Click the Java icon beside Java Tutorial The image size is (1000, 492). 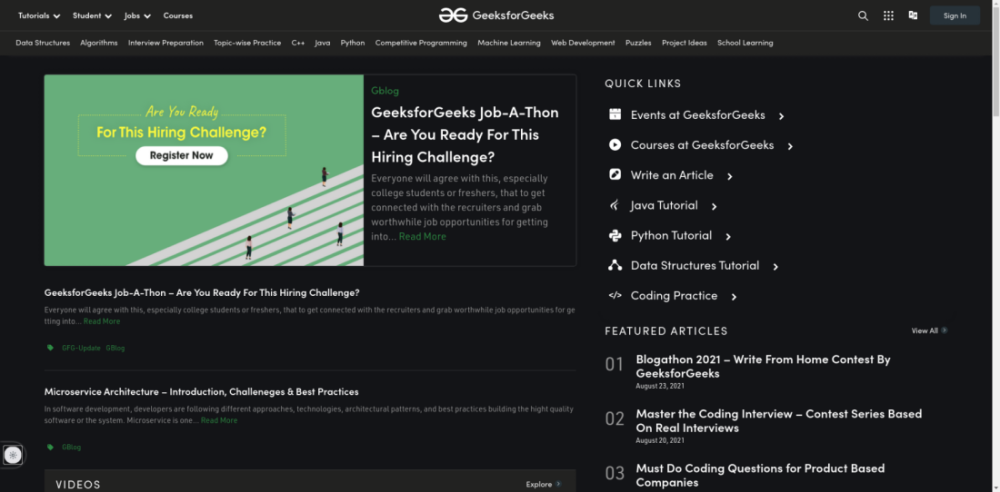click(x=615, y=205)
